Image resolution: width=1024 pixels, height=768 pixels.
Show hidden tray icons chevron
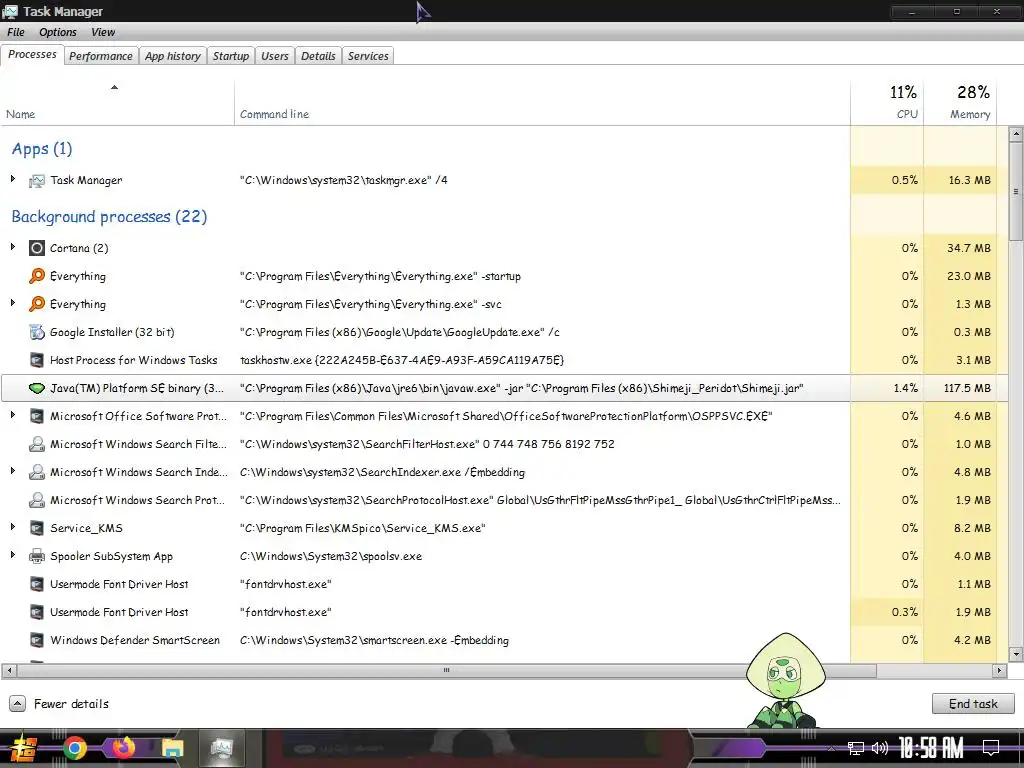(x=831, y=748)
